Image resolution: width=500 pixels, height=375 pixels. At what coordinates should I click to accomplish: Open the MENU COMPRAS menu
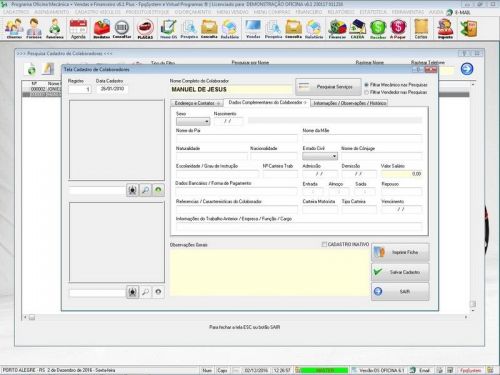272,12
